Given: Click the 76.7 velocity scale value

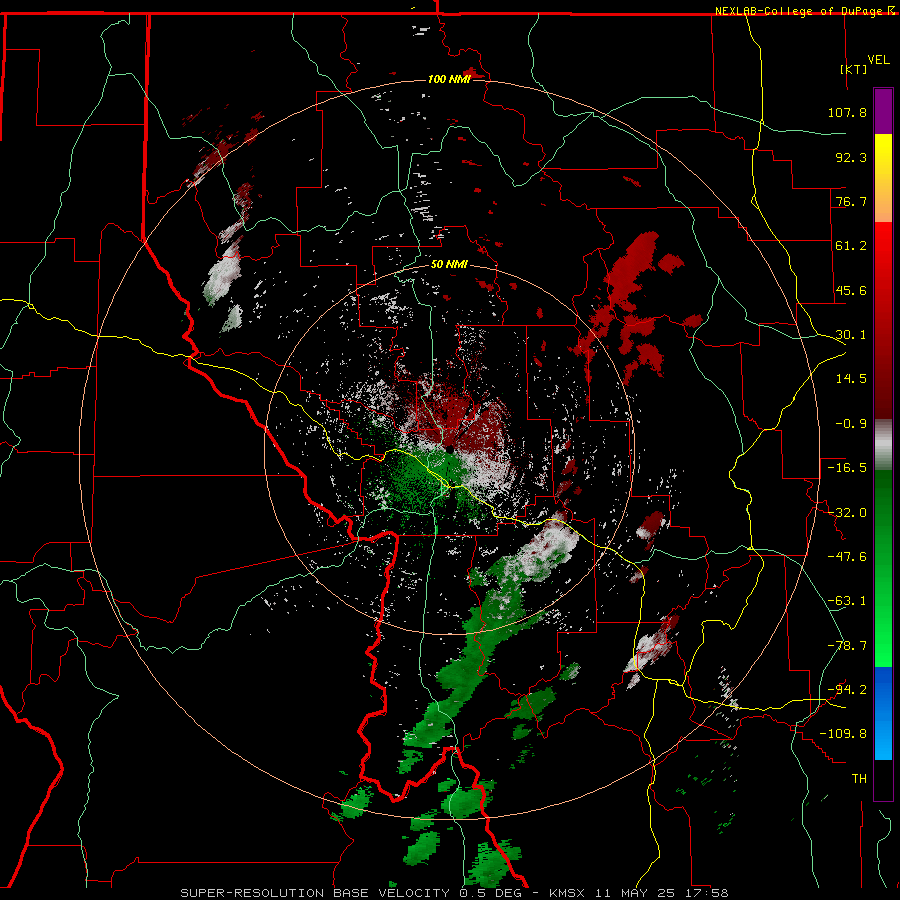Looking at the screenshot, I should click(x=851, y=201).
